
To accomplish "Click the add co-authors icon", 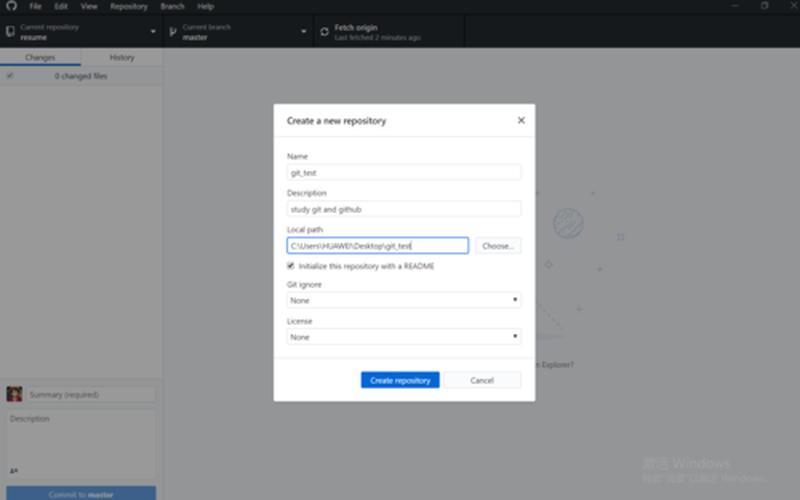I will 14,470.
